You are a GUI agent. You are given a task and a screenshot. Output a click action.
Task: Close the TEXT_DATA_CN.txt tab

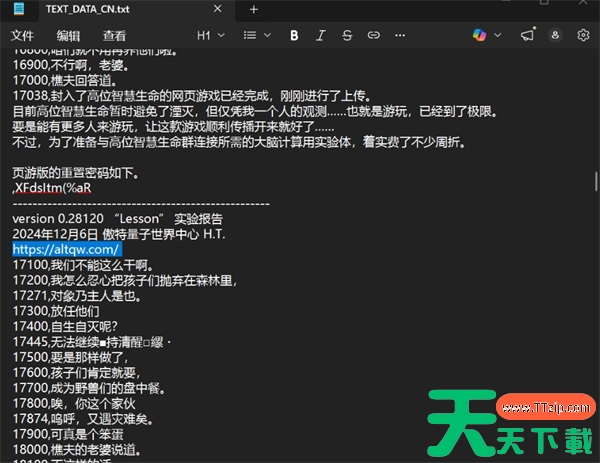click(x=217, y=9)
